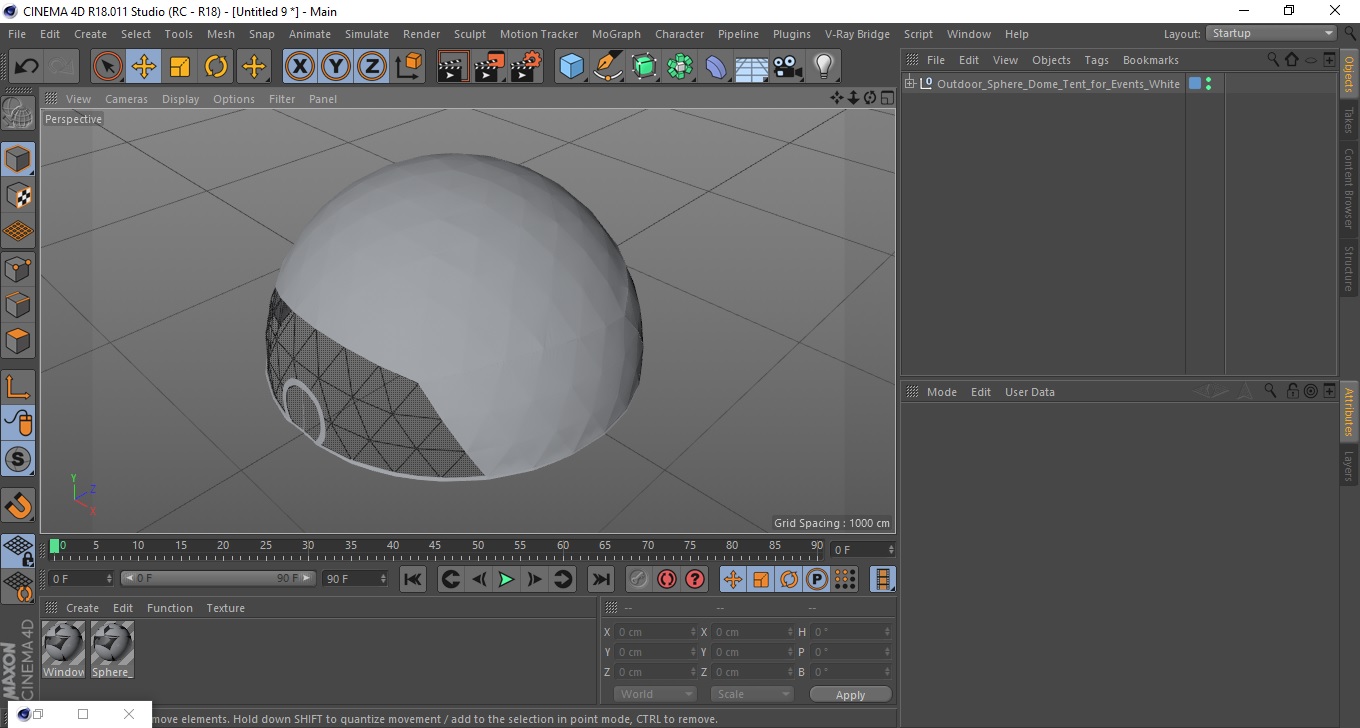The width and height of the screenshot is (1360, 728).
Task: Click timeline frame marker 45
Action: (435, 546)
